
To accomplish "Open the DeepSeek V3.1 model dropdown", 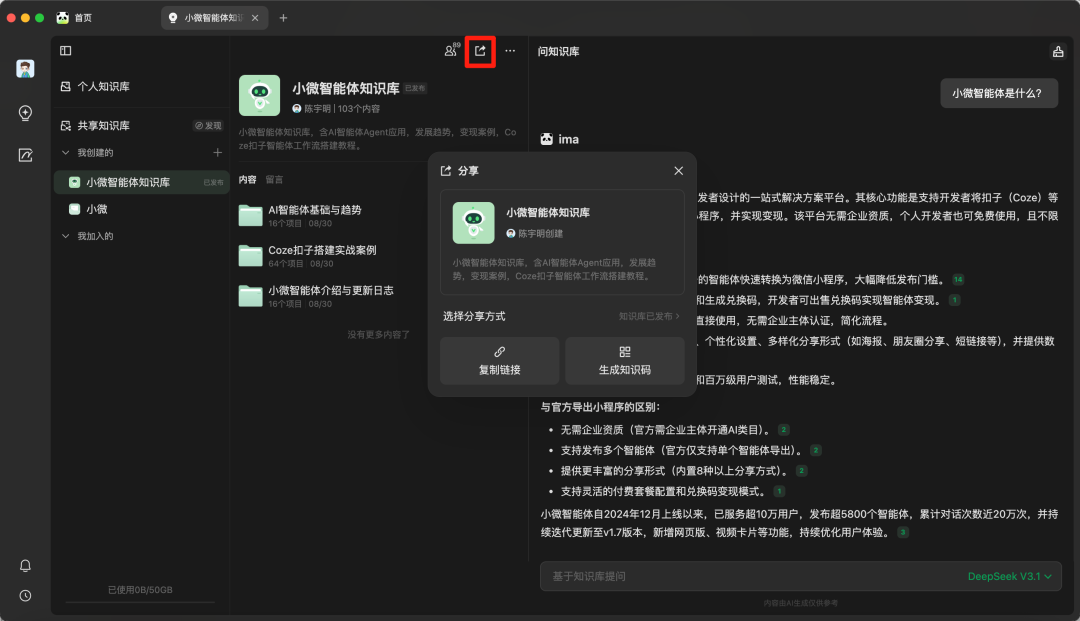I will tap(1010, 576).
